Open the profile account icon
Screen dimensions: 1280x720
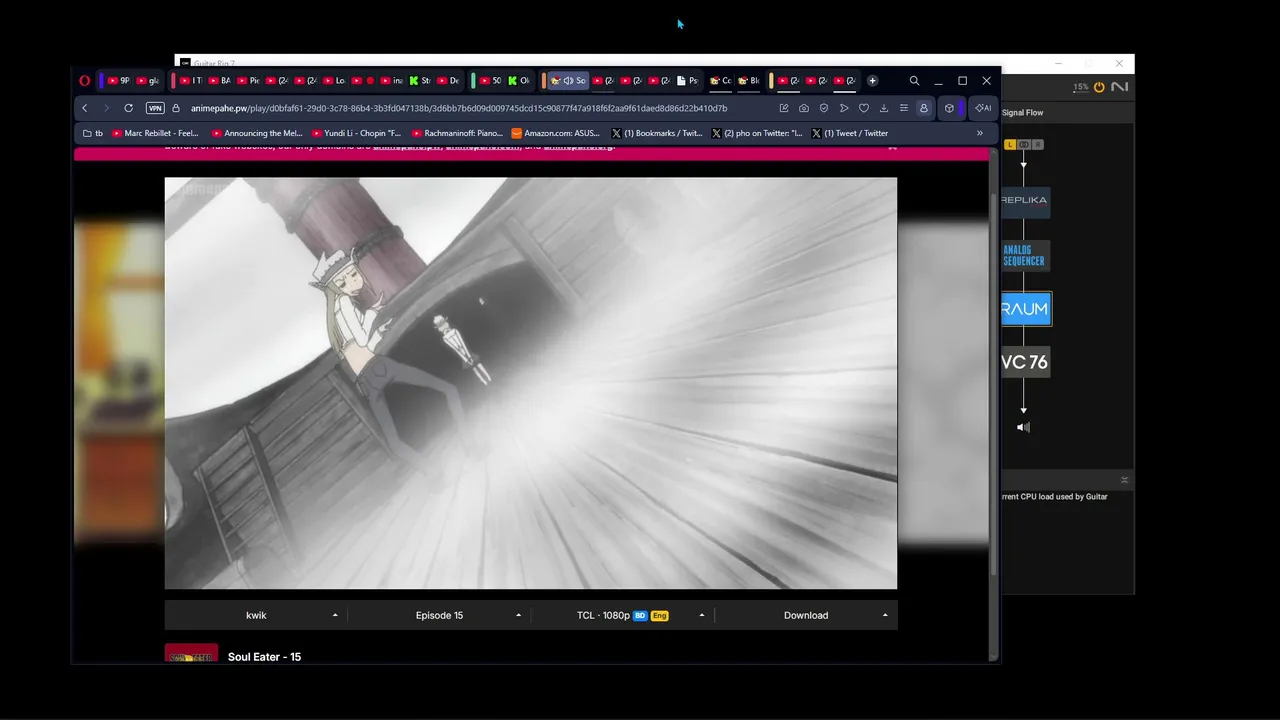pos(924,108)
